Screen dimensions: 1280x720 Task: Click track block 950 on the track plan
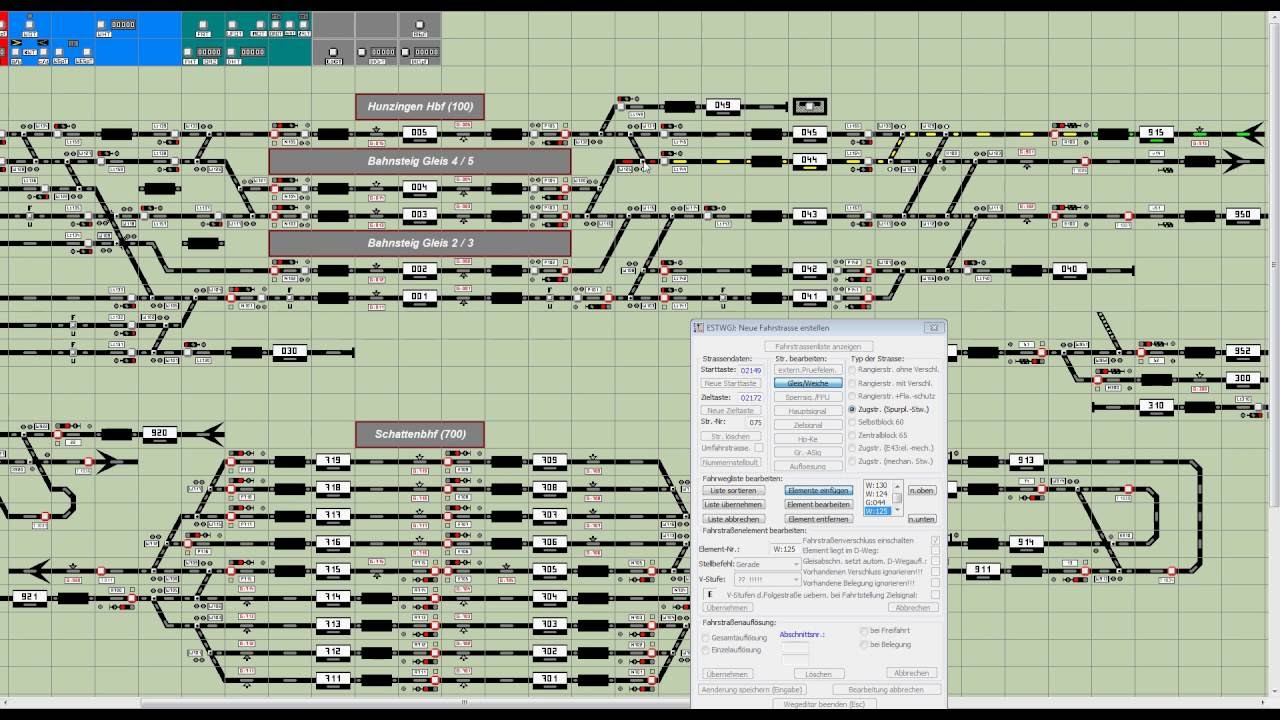[1243, 215]
